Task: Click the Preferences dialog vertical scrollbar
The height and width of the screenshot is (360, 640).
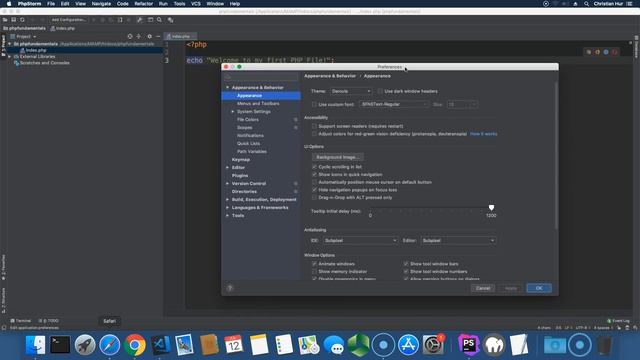Action: [556, 155]
